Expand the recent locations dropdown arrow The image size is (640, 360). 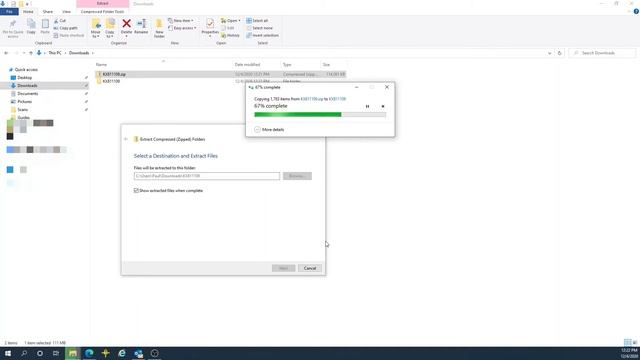coord(24,53)
